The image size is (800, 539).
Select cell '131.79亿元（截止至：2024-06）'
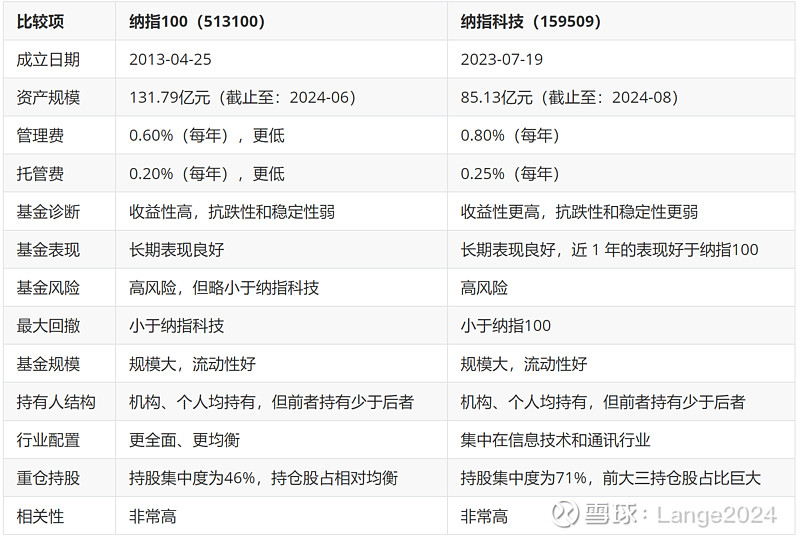click(242, 97)
